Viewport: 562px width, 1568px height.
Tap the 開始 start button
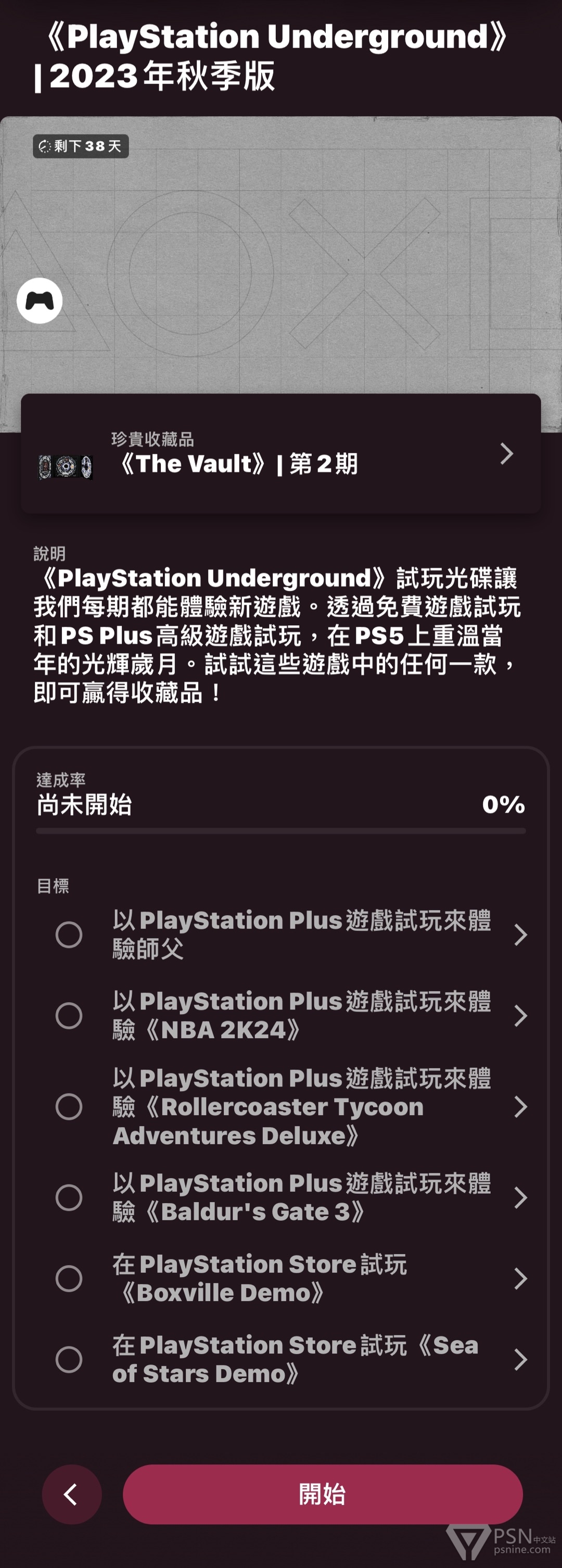tap(322, 1495)
